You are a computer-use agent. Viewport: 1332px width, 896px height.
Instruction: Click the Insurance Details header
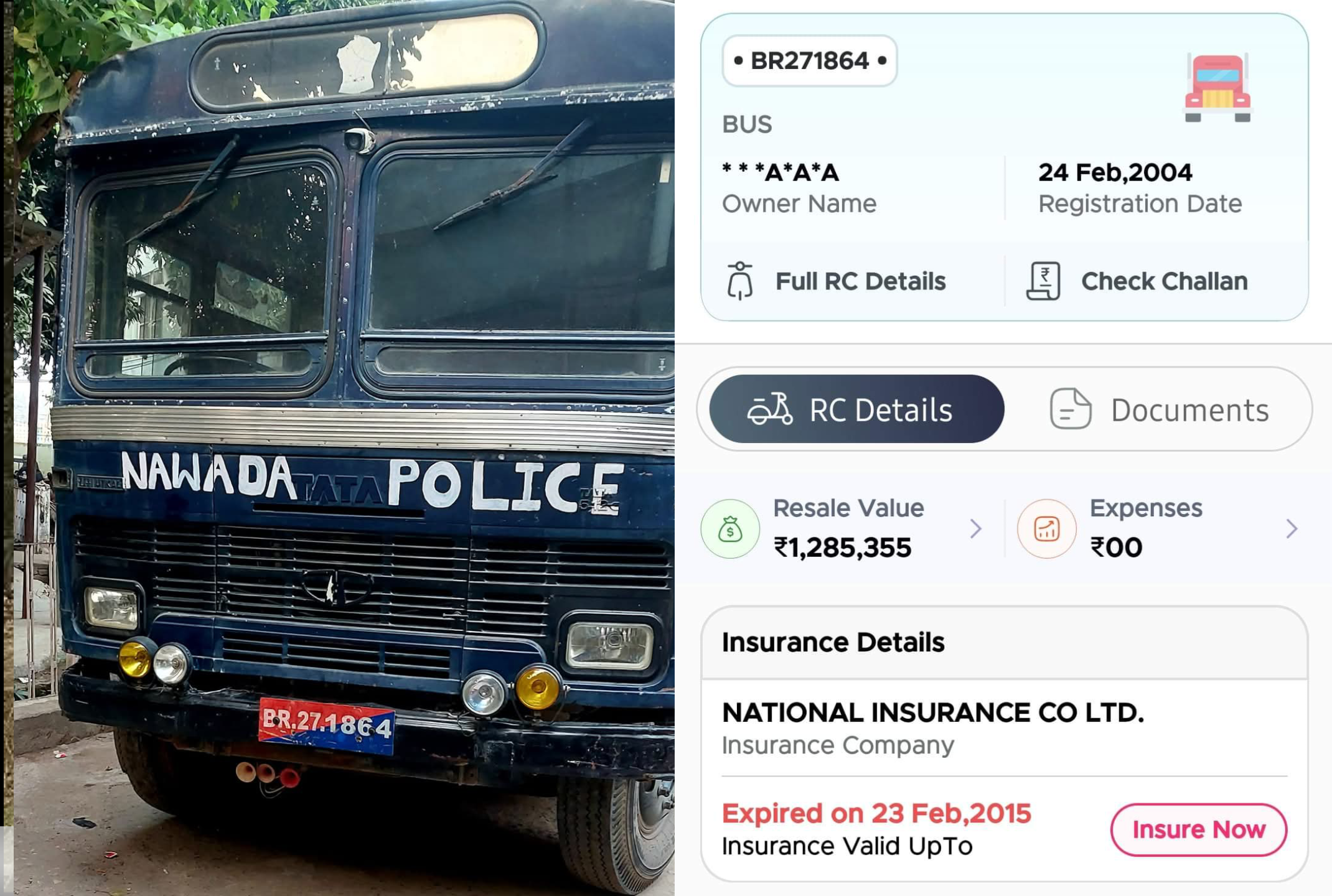coord(833,642)
